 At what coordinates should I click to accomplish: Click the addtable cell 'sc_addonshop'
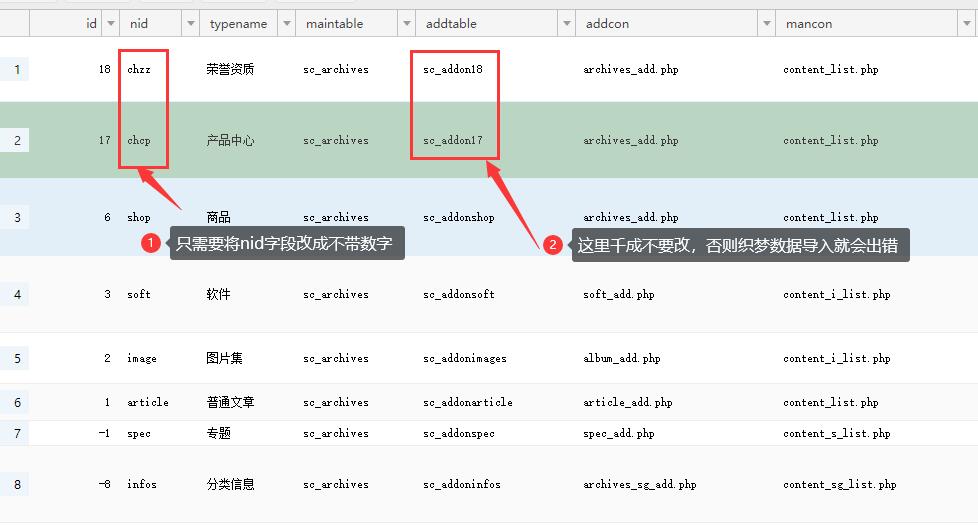point(458,218)
